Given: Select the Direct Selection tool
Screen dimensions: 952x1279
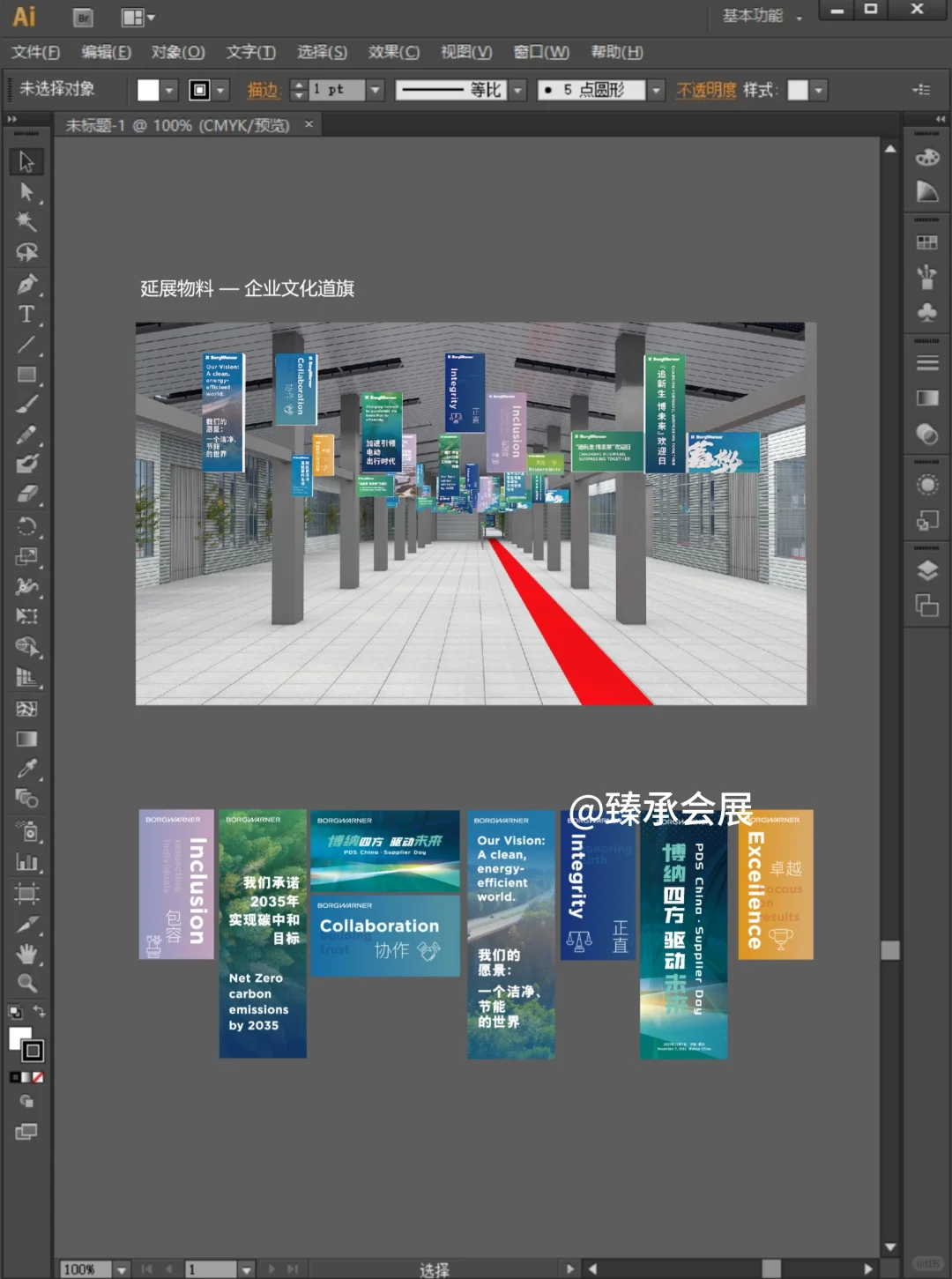Looking at the screenshot, I should point(26,191).
